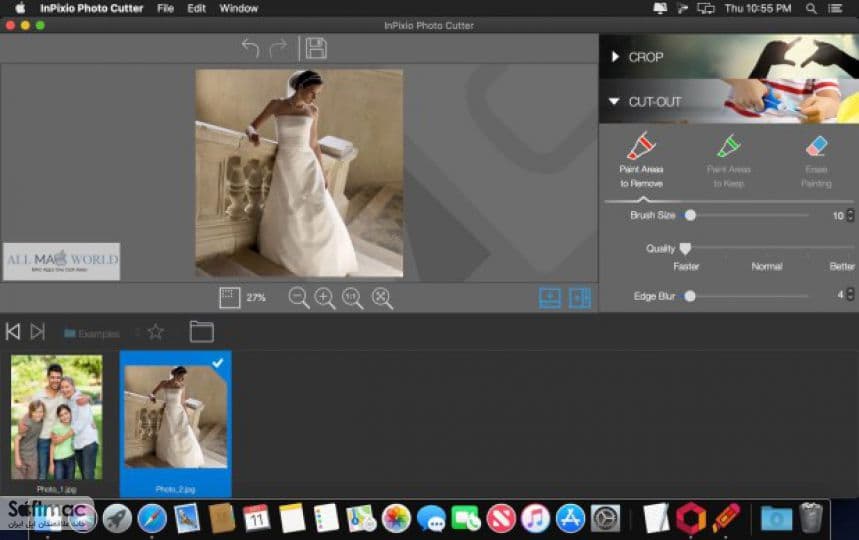This screenshot has height=540, width=859.
Task: Open Trash in the dock
Action: coord(811,517)
